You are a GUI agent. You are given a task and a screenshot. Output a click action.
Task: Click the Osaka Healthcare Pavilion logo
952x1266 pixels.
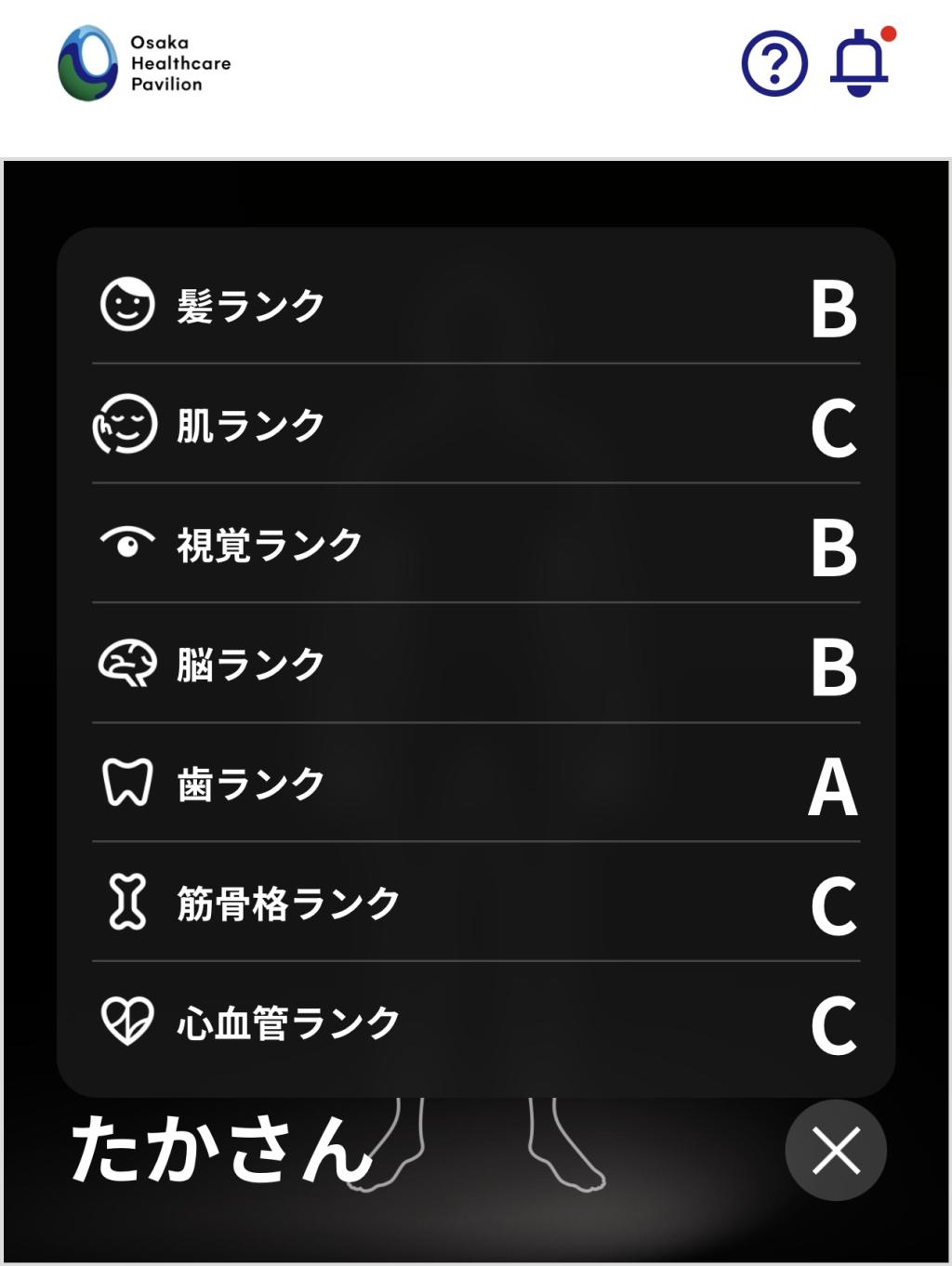coord(144,63)
